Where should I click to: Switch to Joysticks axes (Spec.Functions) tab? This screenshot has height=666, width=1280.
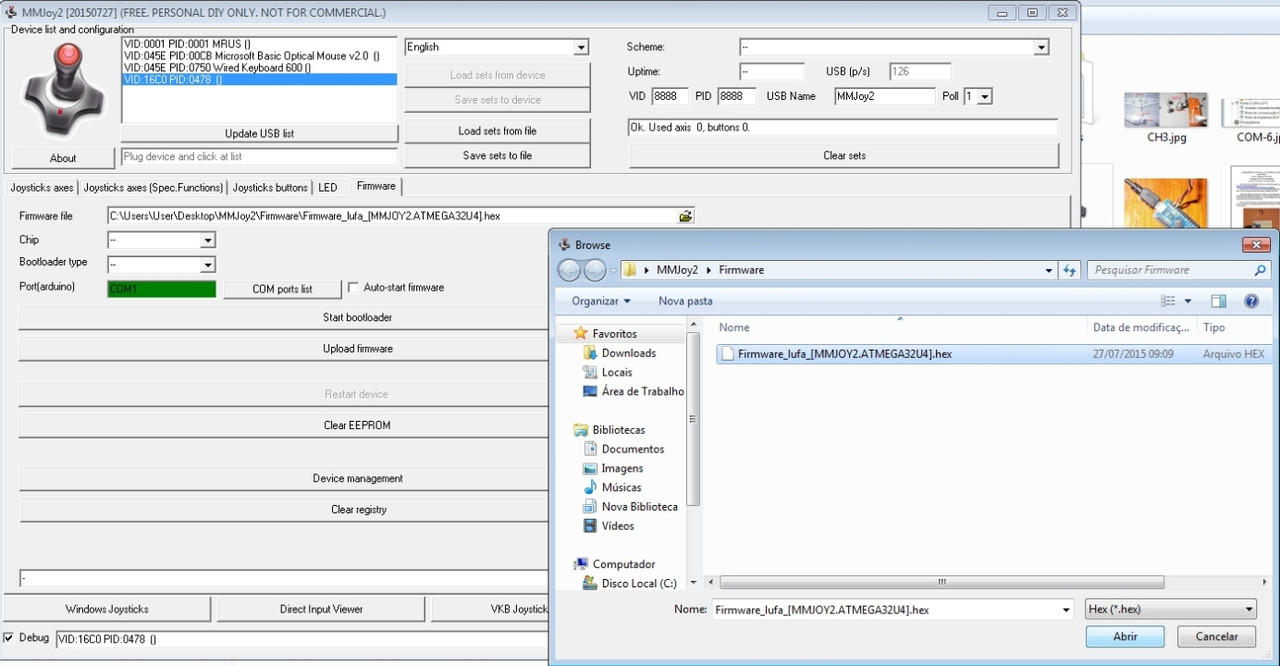click(153, 188)
